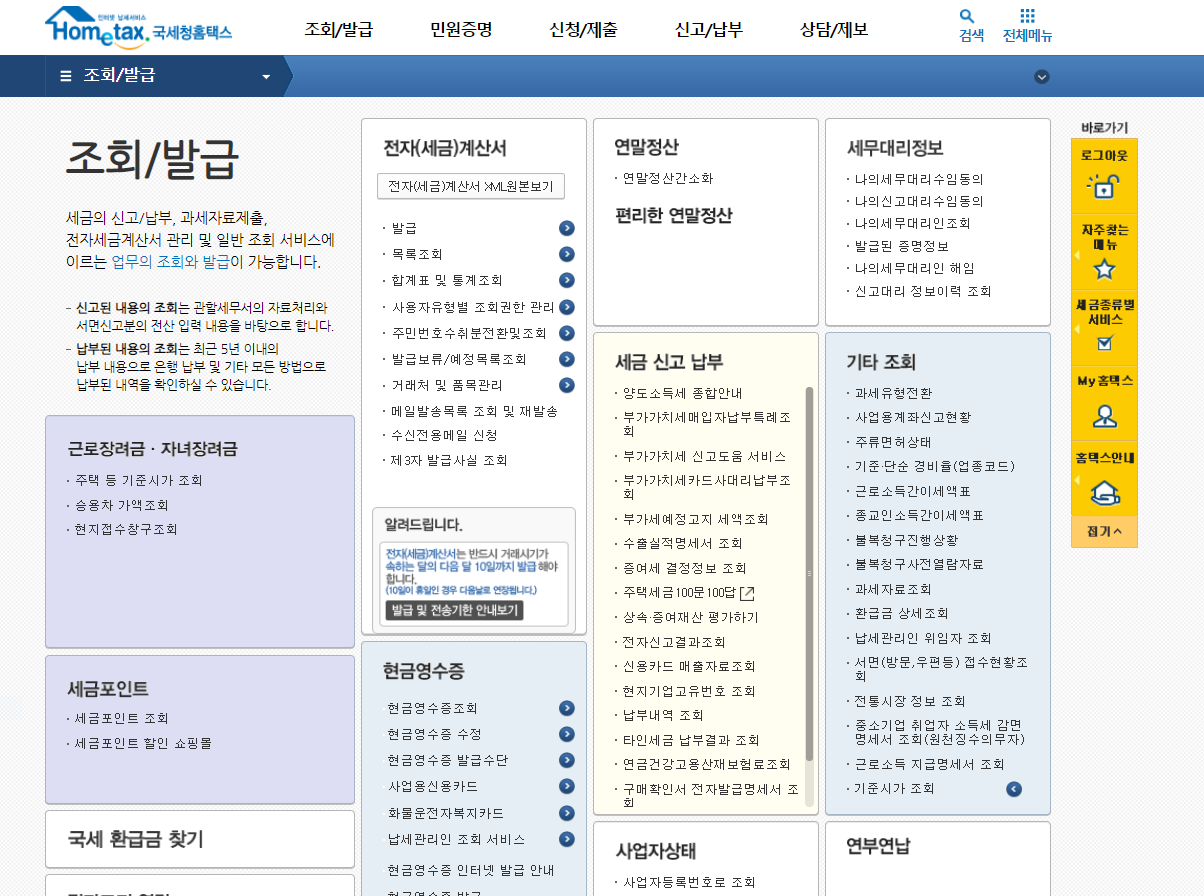Screen dimensions: 1204x896
Task: Select the 홈택스안내 sidebar icon
Action: point(1103,491)
